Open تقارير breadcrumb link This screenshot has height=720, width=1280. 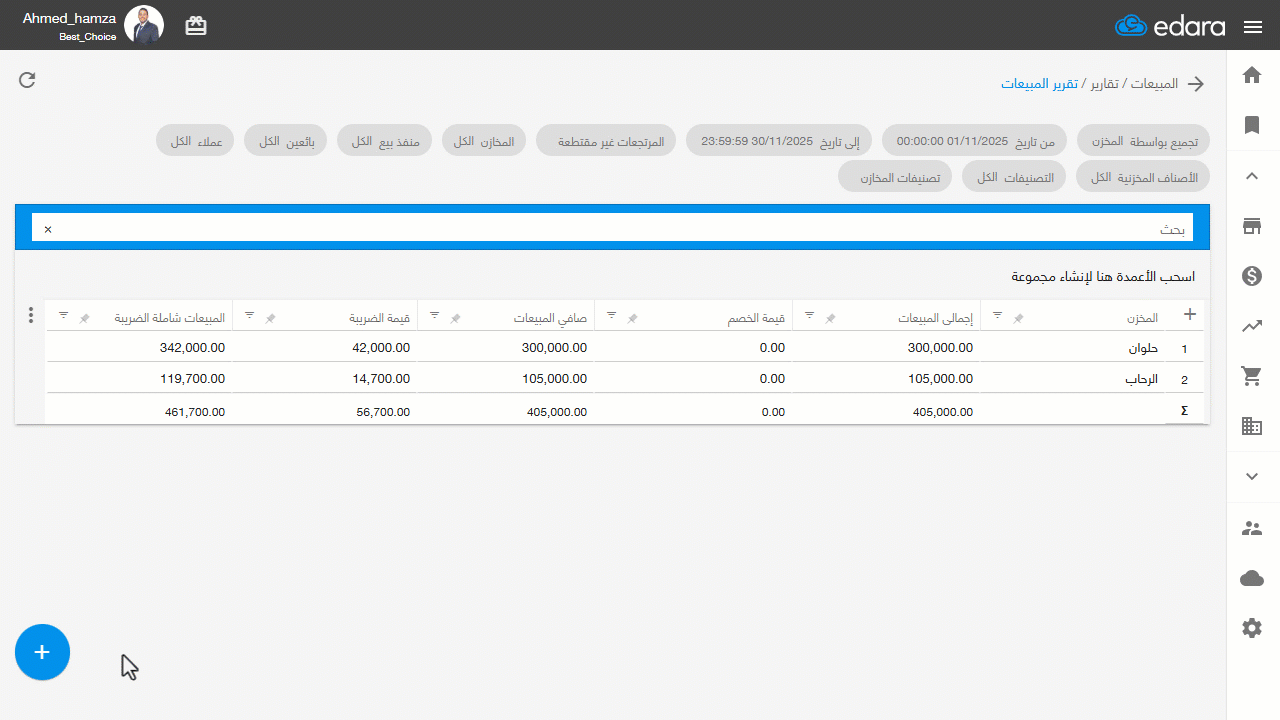click(x=1105, y=84)
